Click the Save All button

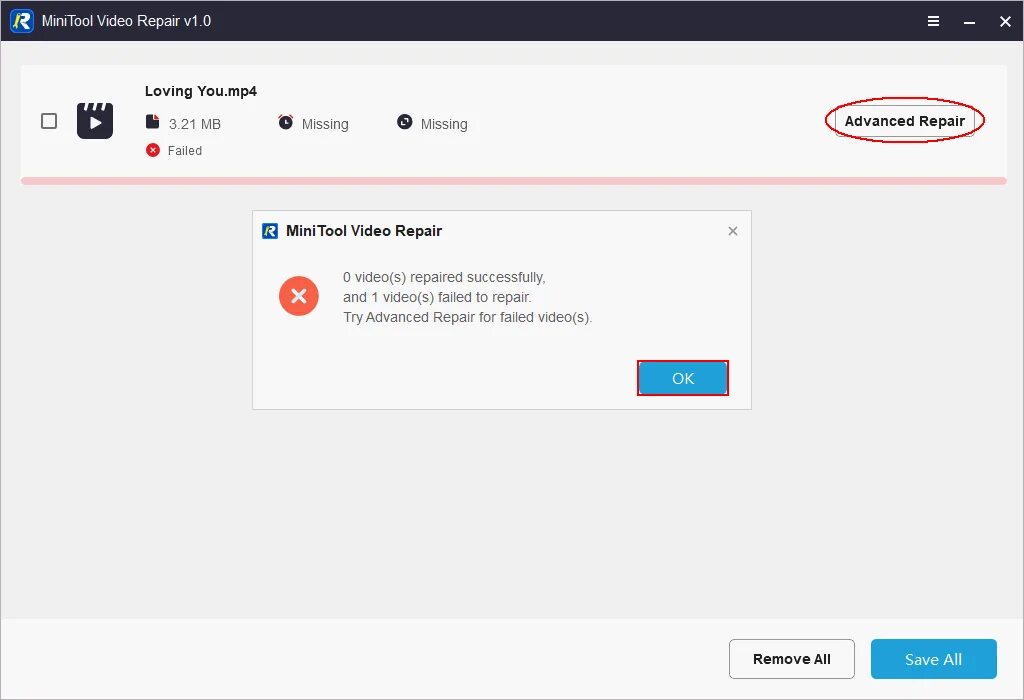[x=933, y=659]
